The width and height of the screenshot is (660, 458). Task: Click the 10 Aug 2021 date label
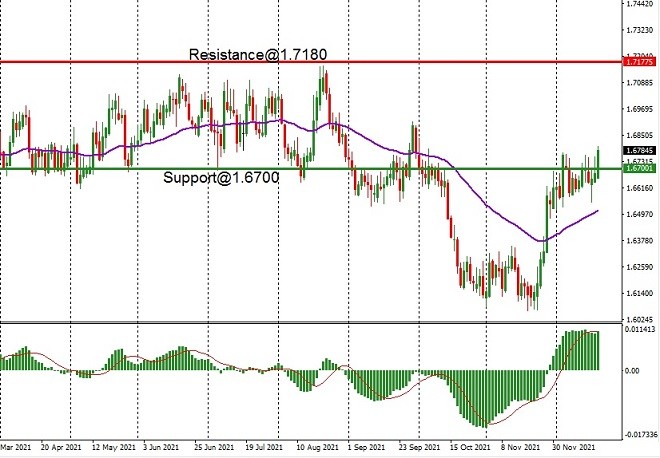point(318,447)
